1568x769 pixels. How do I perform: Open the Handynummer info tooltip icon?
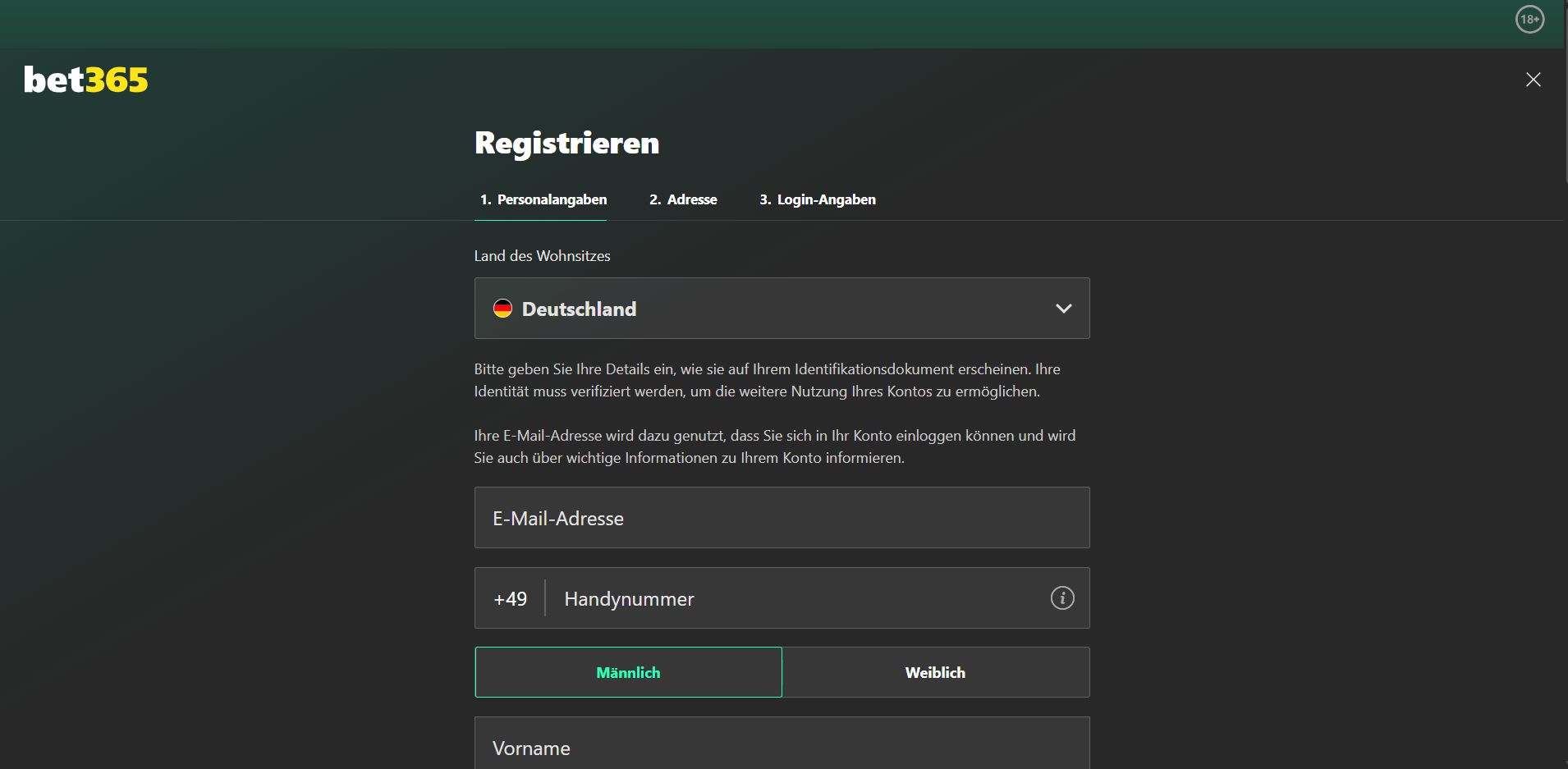point(1062,598)
